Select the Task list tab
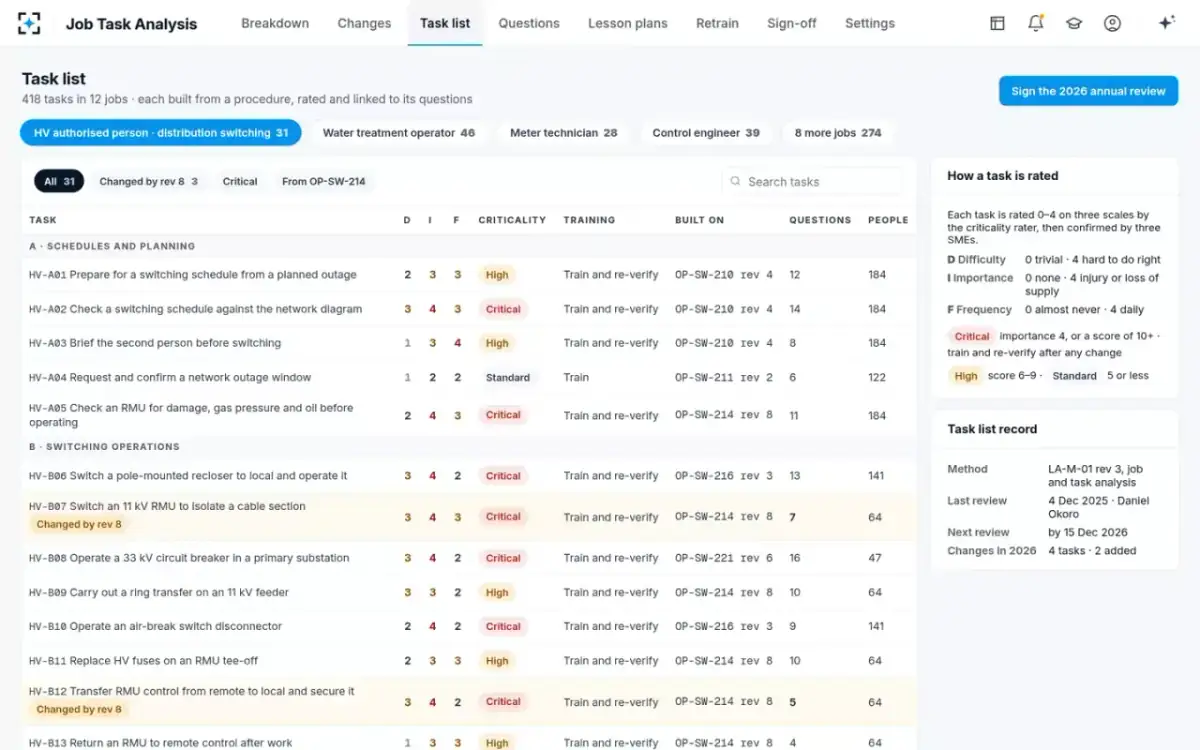 pos(445,23)
